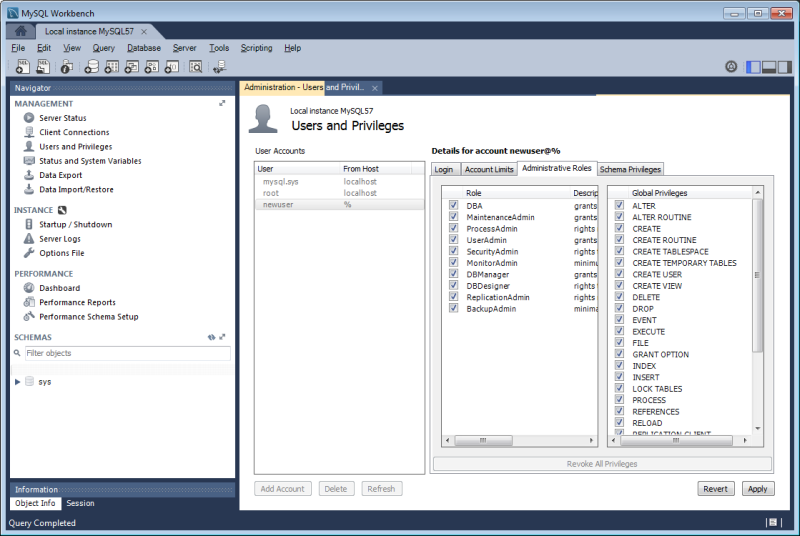Viewport: 800px width, 536px height.
Task: Select the root user account row
Action: (339, 193)
